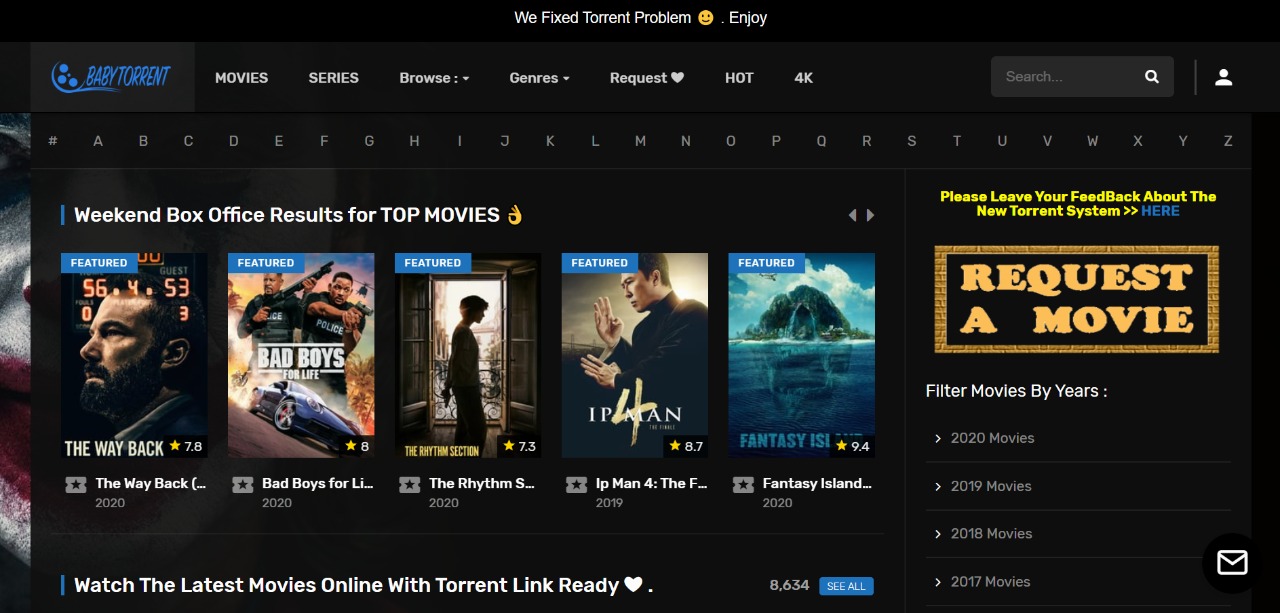1280x613 pixels.
Task: Filter titles starting with Y
Action: pyautogui.click(x=1183, y=141)
